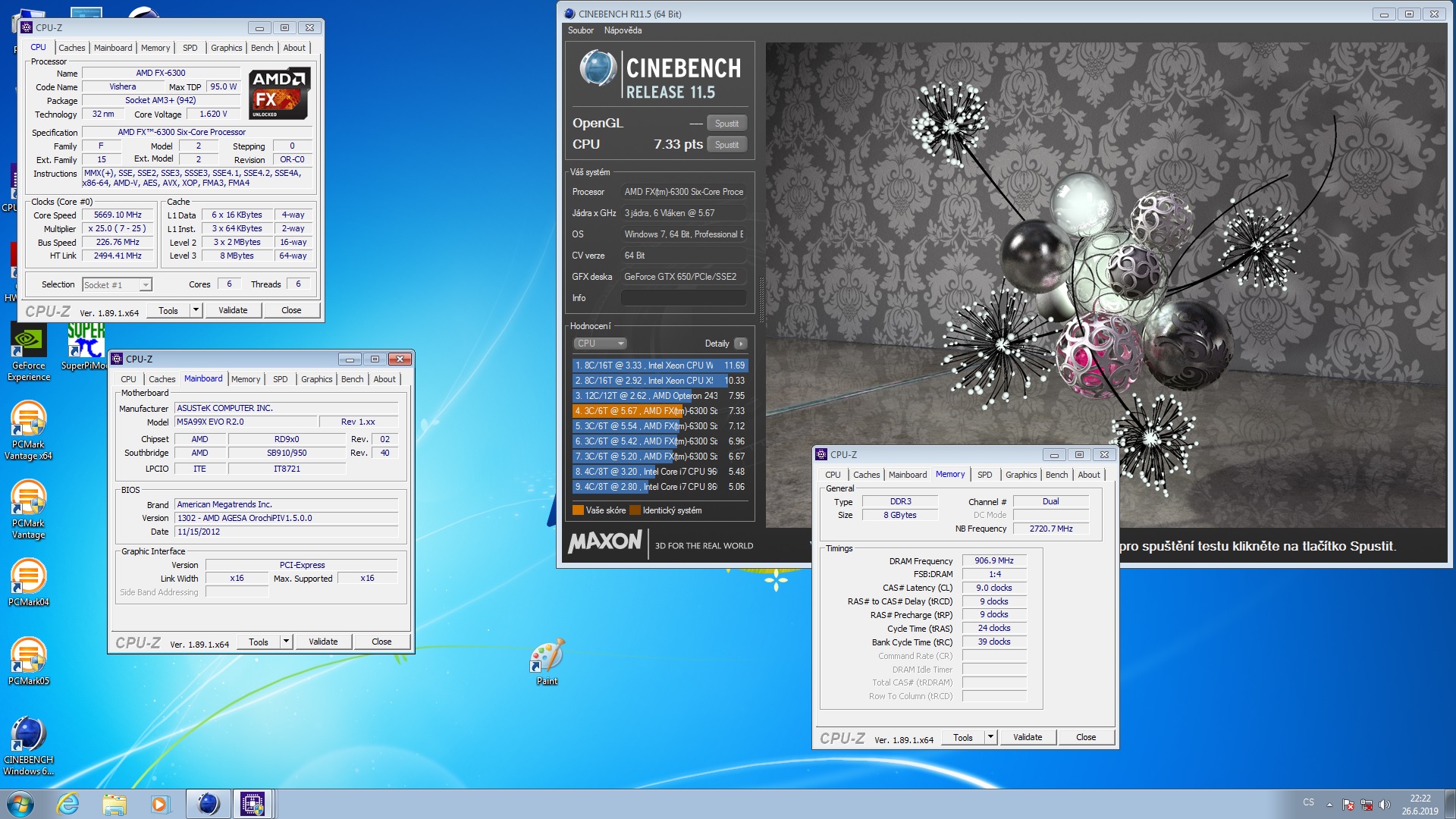Open CPU-Z CPU window title icon menu
This screenshot has width=1456, height=819.
tap(27, 27)
